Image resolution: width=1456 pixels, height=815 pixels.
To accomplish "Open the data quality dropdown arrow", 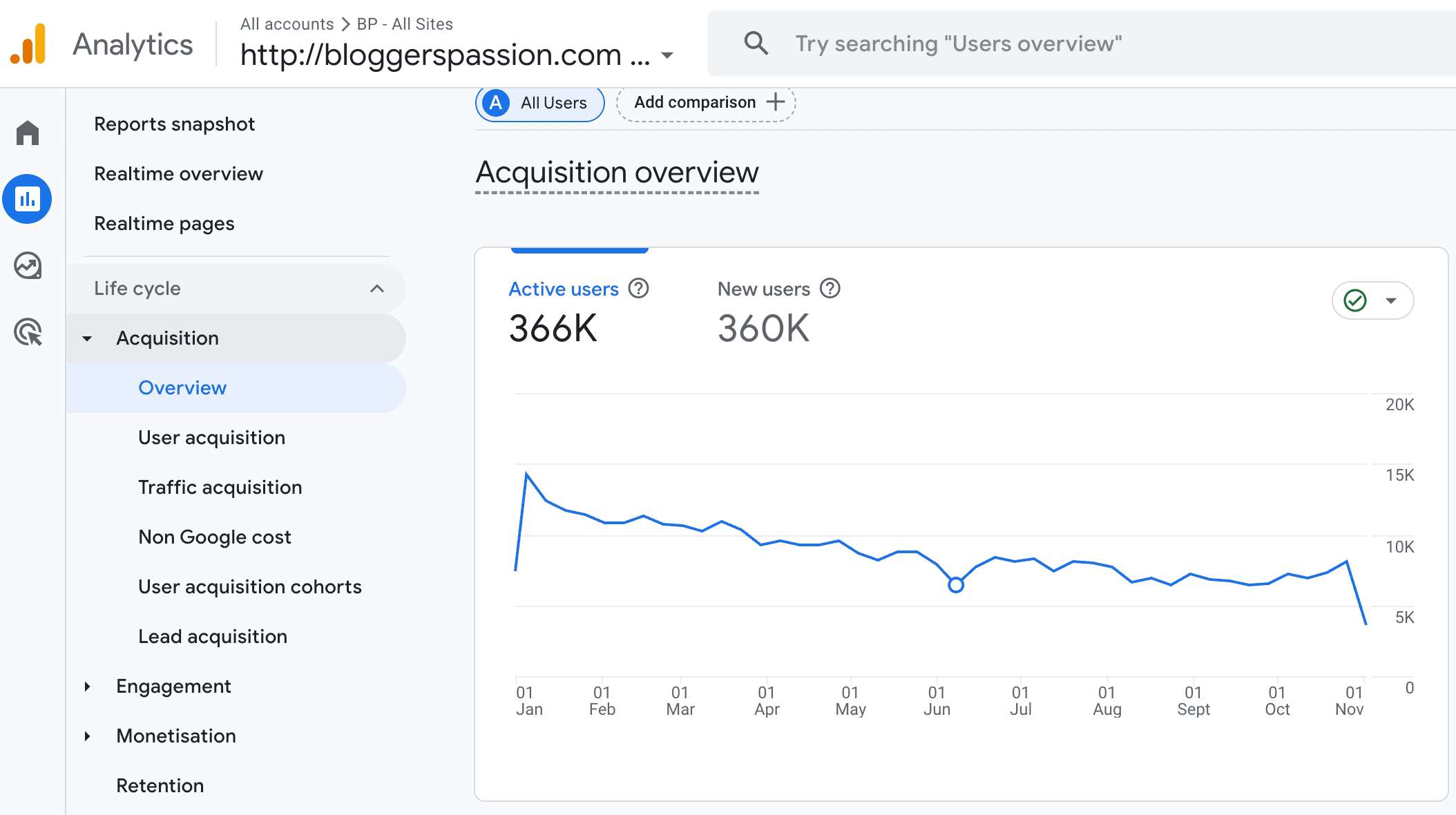I will coord(1390,300).
